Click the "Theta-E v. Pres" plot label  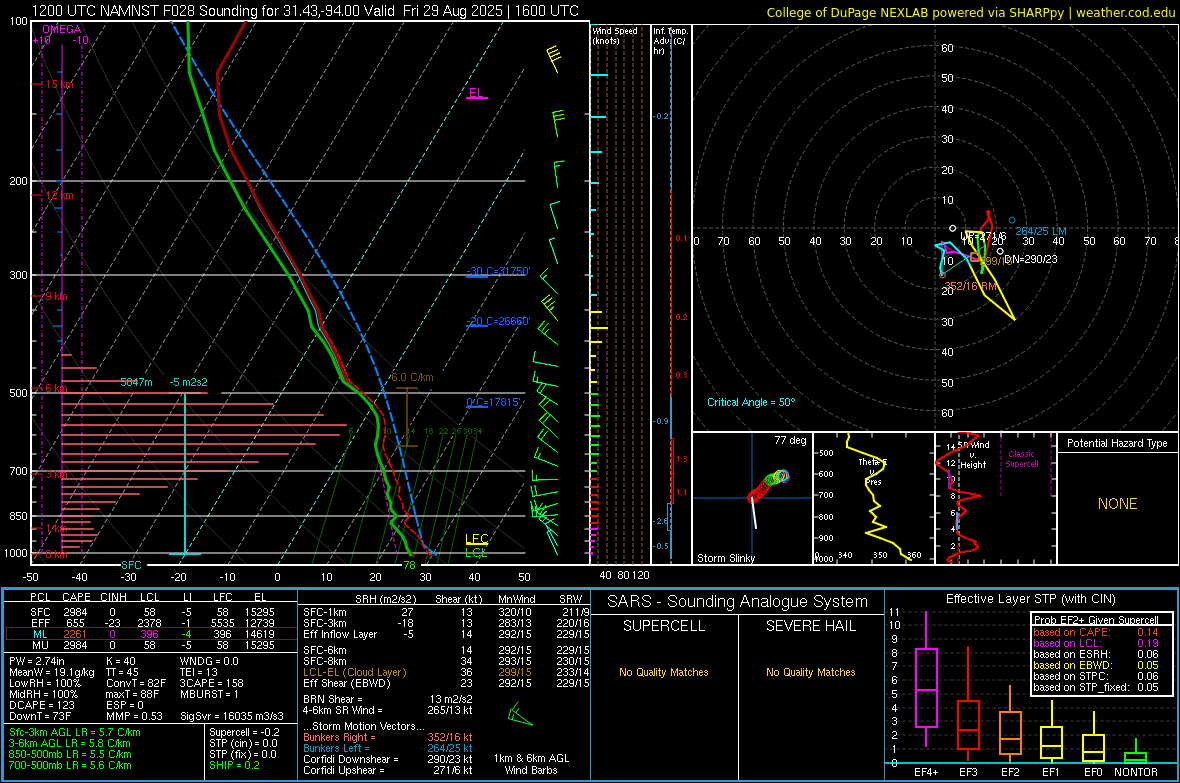873,471
